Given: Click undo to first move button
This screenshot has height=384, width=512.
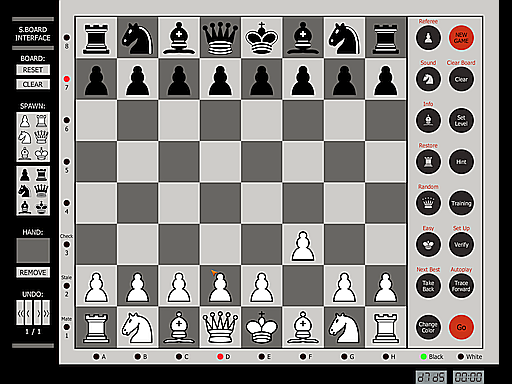Looking at the screenshot, I should (x=20, y=313).
